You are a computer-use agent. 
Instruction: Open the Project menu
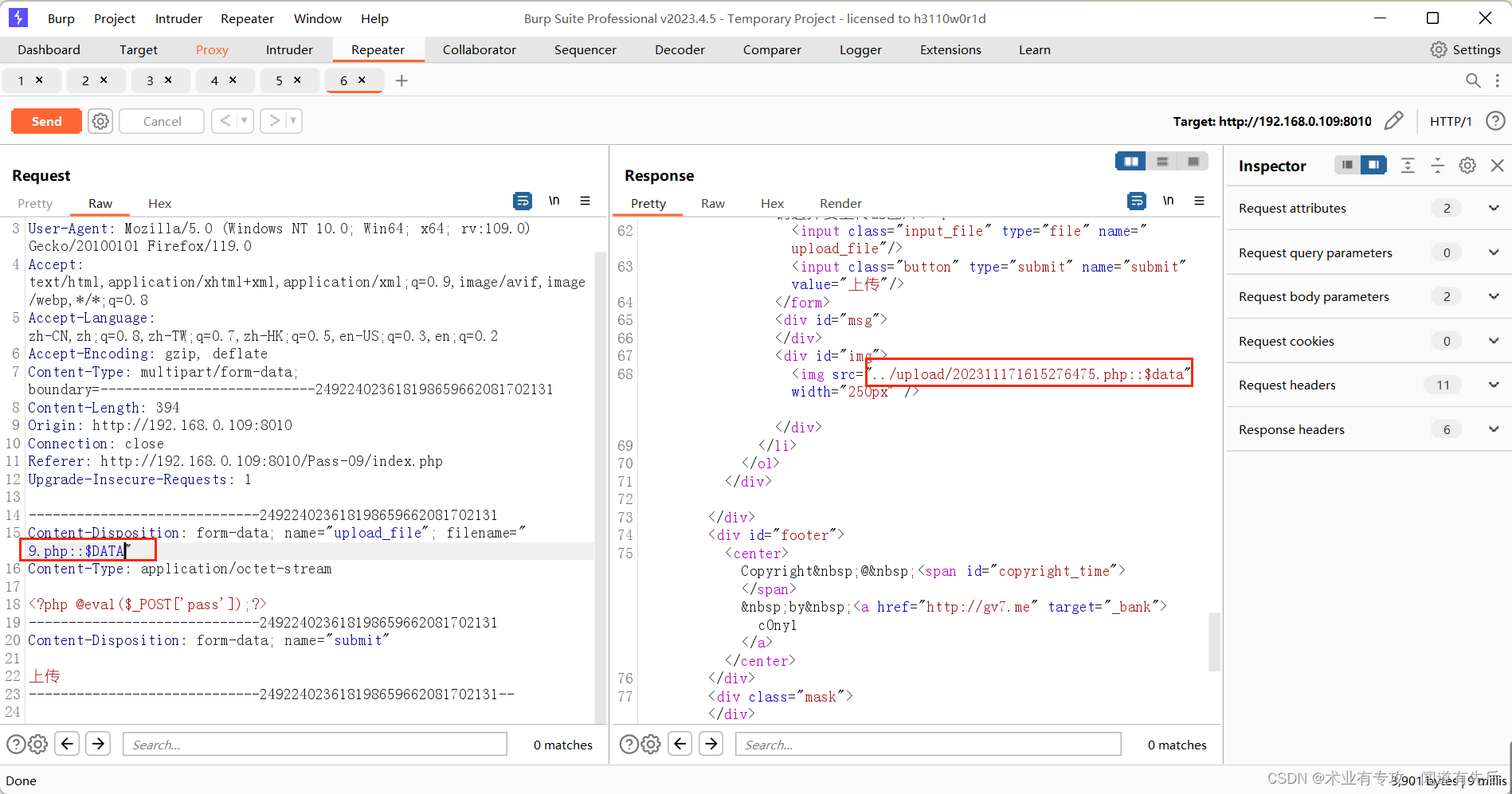click(x=115, y=18)
